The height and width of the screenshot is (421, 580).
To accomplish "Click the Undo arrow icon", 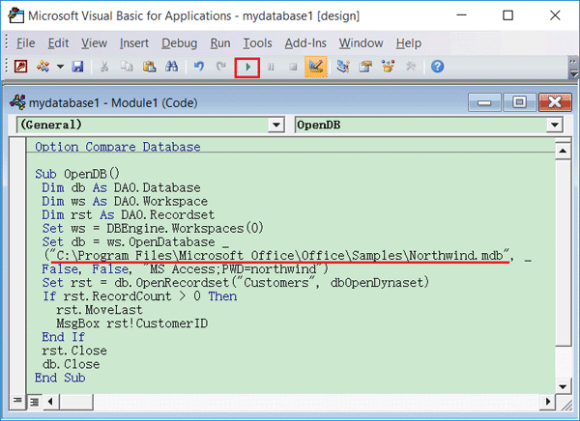I will (199, 67).
